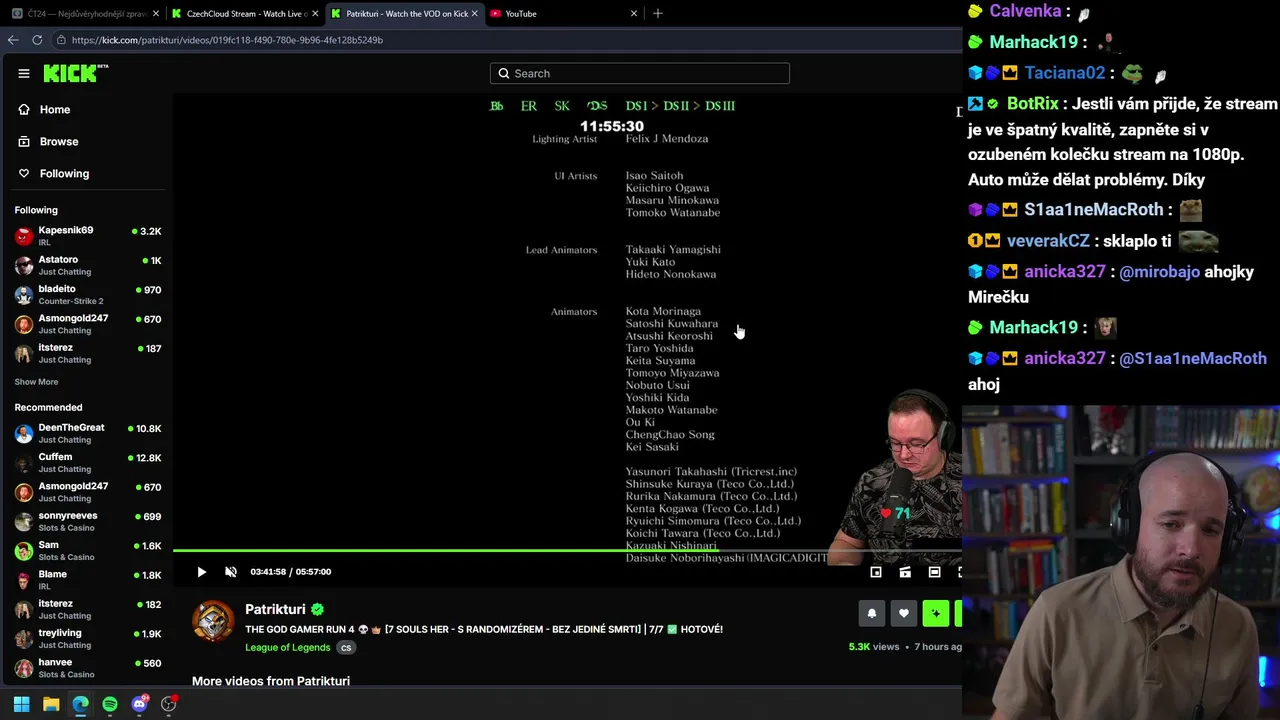Click the Recommended section heading
This screenshot has width=1280, height=720.
coord(48,407)
